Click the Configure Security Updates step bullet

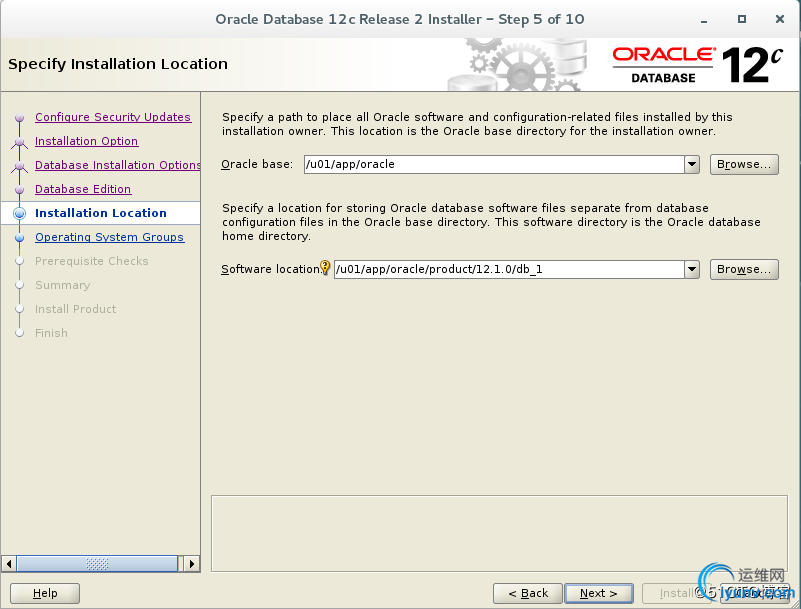(19, 118)
